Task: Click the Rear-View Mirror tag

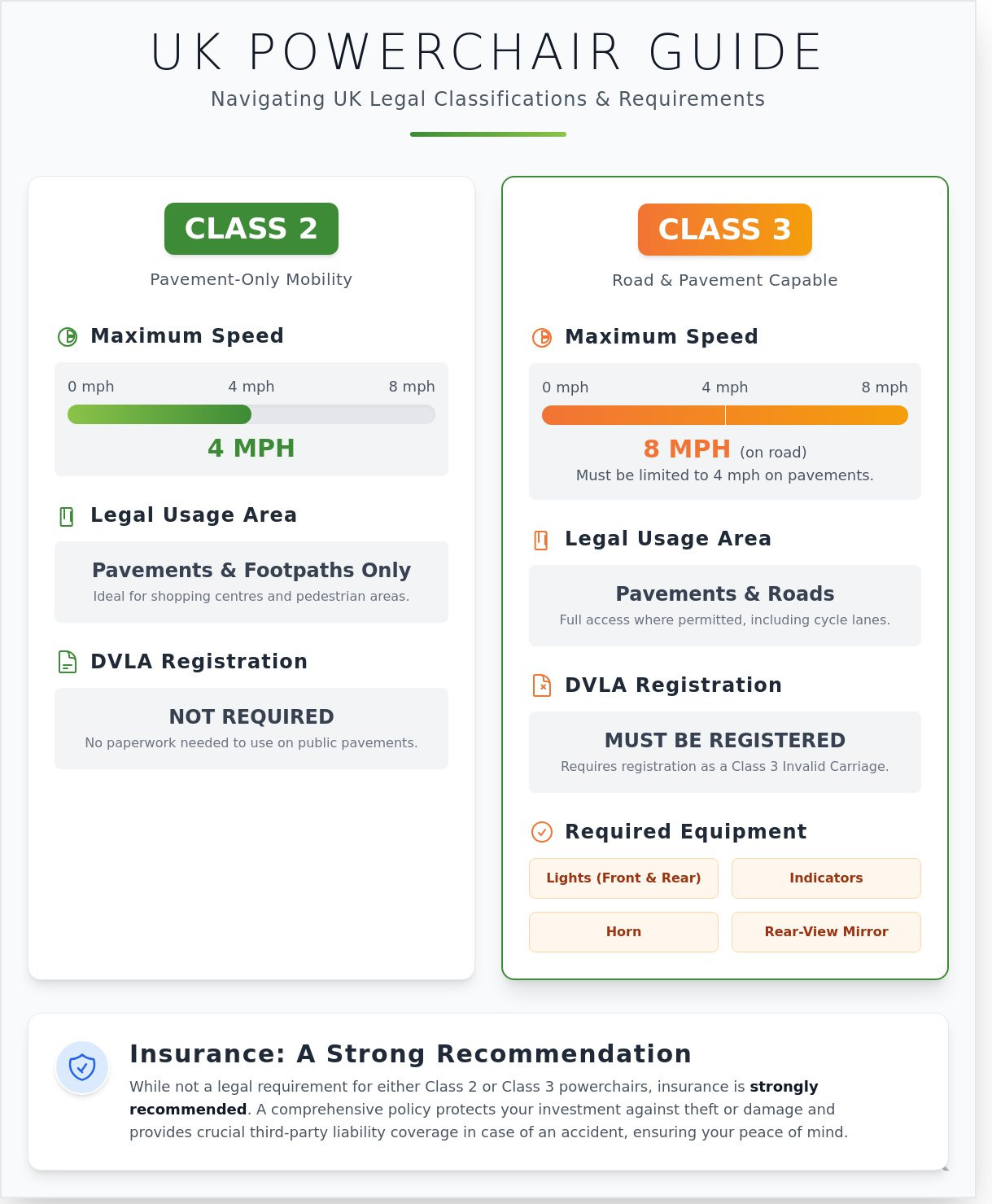Action: click(x=826, y=932)
